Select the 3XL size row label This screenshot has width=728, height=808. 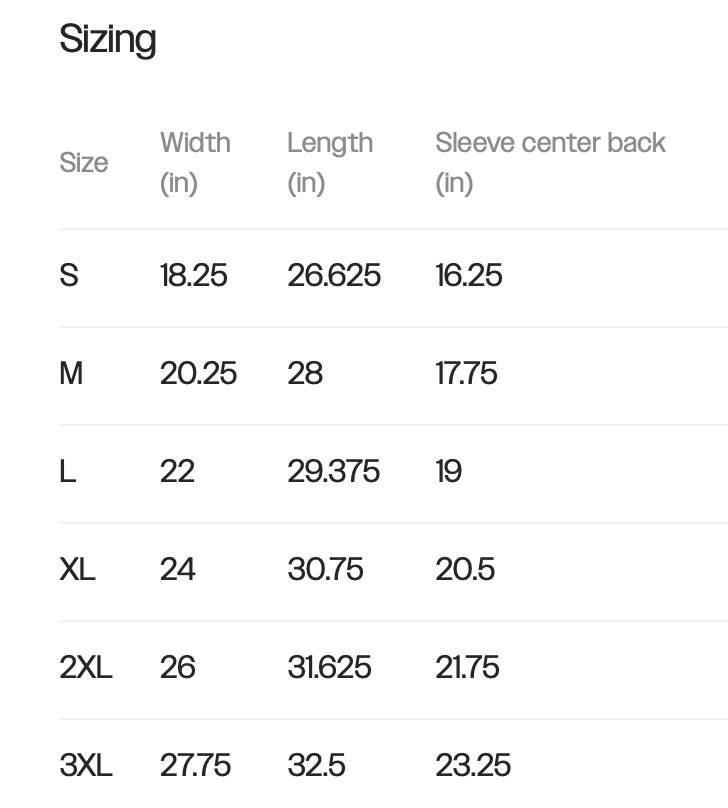86,765
